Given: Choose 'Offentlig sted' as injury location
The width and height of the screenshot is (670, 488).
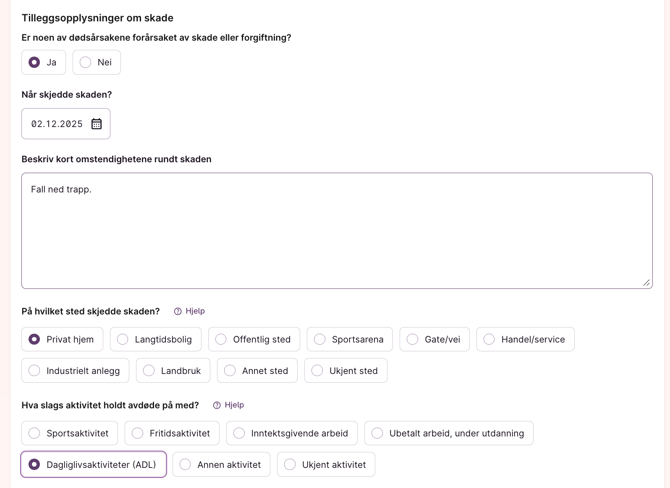Looking at the screenshot, I should point(221,340).
